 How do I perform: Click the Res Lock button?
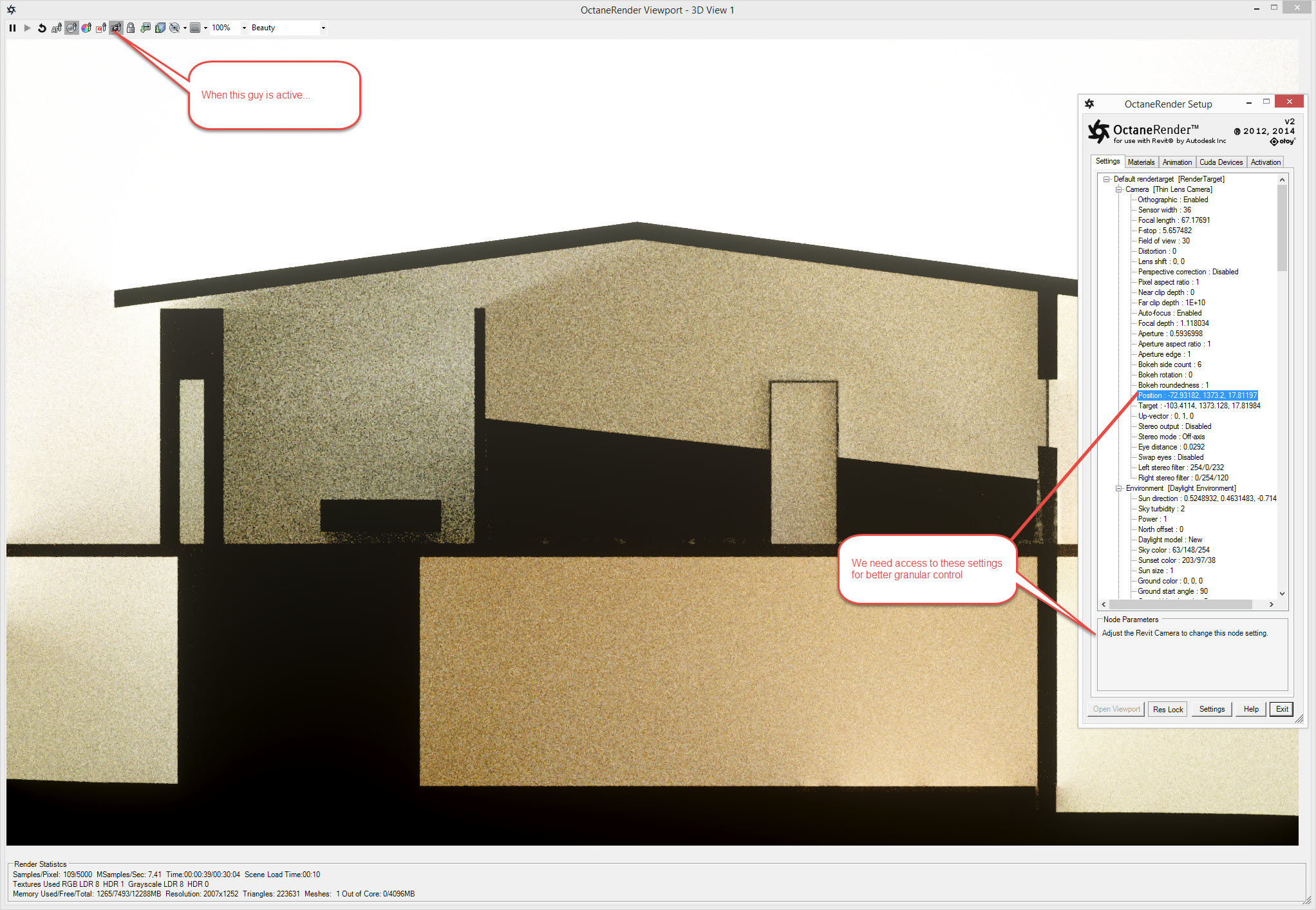coord(1168,709)
